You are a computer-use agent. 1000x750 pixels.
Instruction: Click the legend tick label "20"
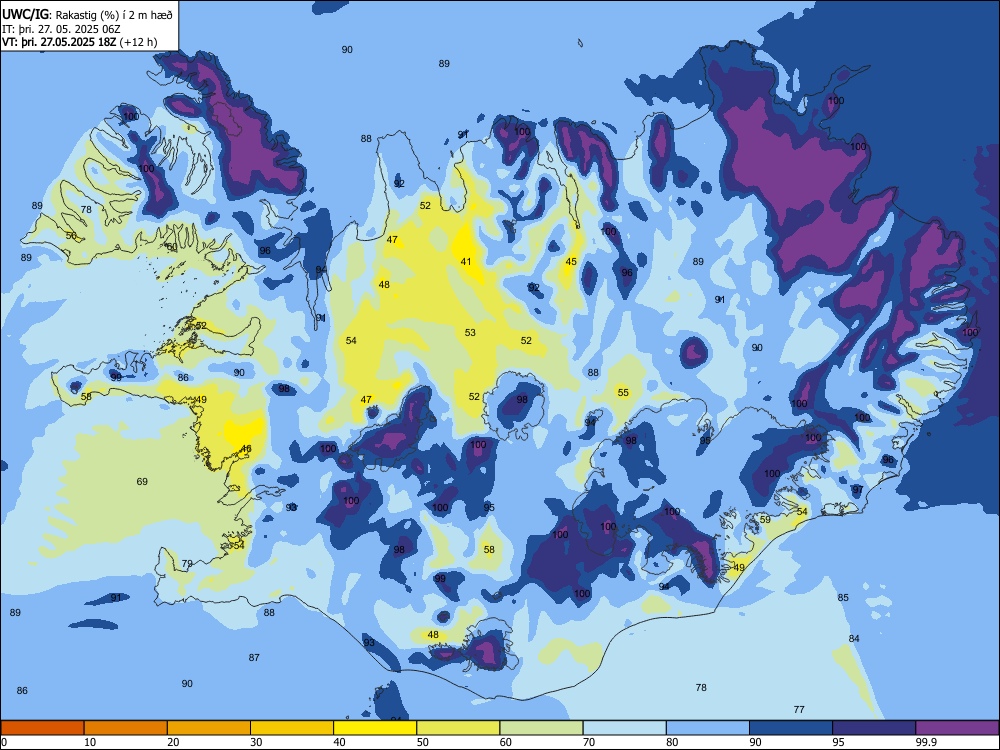click(173, 742)
